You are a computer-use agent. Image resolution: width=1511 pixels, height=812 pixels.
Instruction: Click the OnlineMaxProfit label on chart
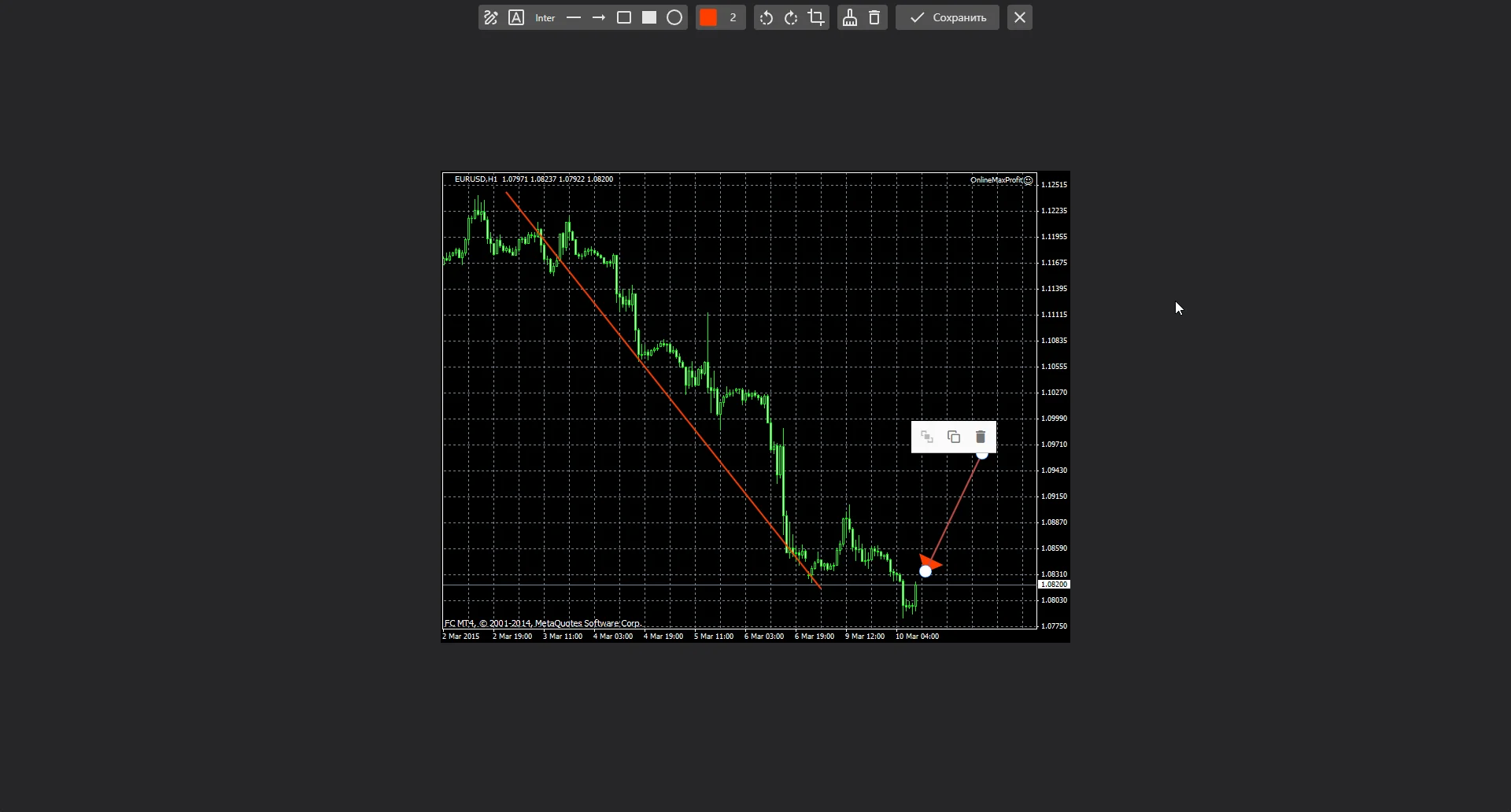click(x=996, y=180)
